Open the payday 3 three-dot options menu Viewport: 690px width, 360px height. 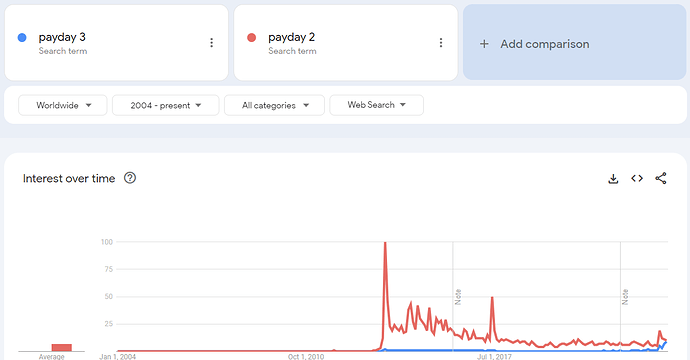tap(212, 43)
